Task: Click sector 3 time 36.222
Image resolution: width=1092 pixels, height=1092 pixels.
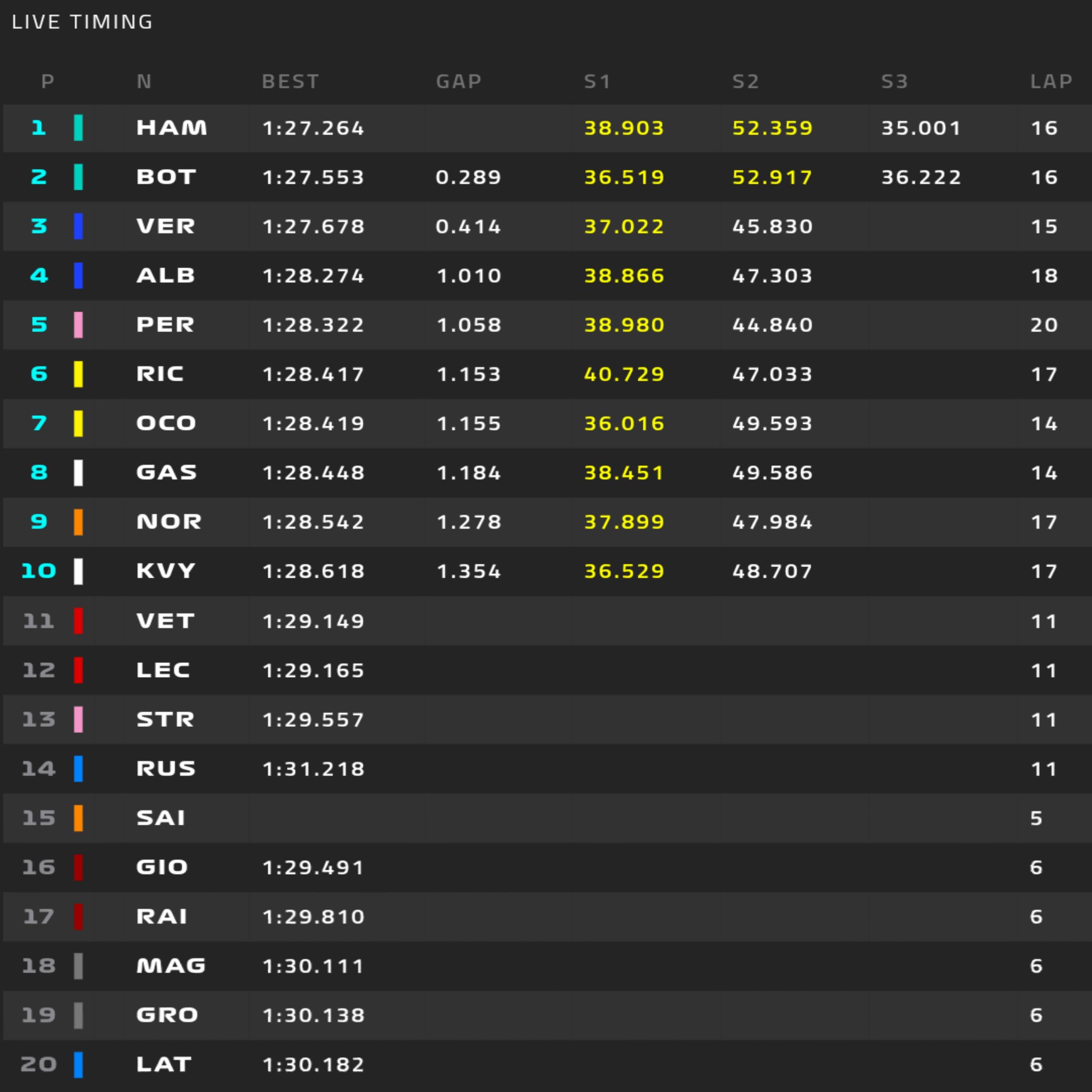Action: pos(921,178)
